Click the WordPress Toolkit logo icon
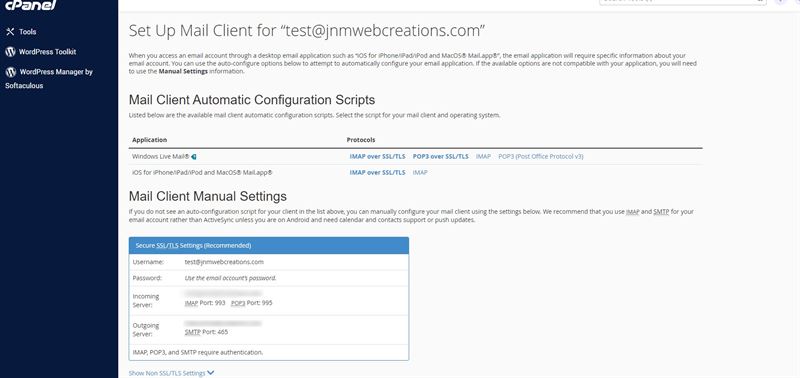The height and width of the screenshot is (378, 800). pyautogui.click(x=10, y=52)
